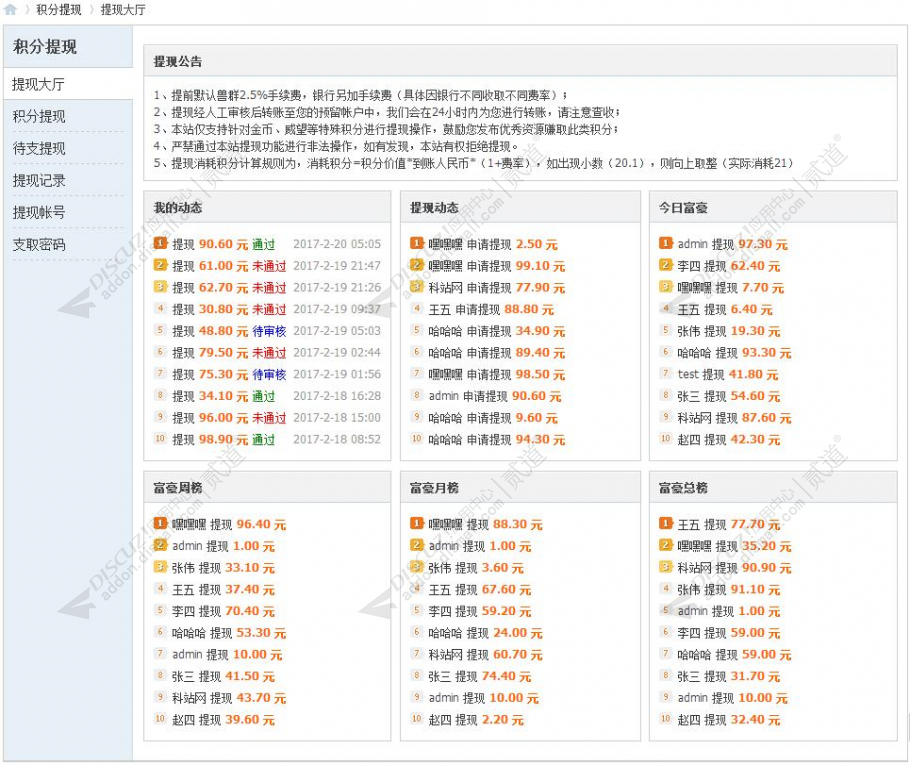The image size is (910, 765).
Task: Click rank 10 badge beside 哈哈哈 申请提现 94.30 元
Action: (x=417, y=439)
